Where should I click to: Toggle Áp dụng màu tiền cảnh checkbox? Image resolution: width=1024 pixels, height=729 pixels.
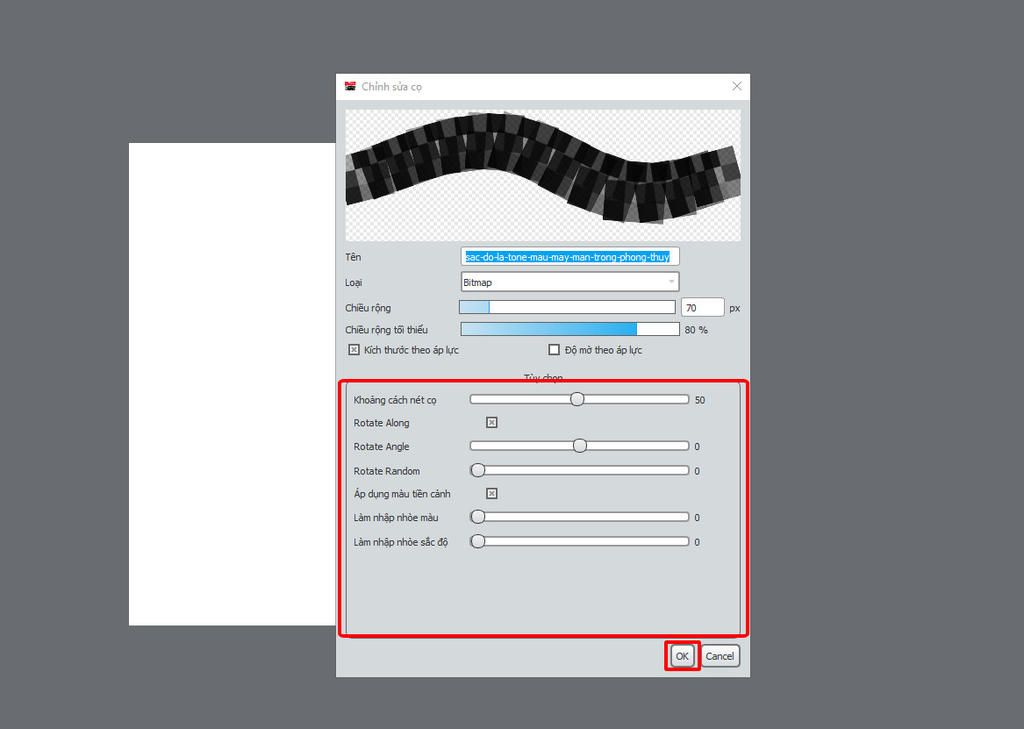click(491, 494)
